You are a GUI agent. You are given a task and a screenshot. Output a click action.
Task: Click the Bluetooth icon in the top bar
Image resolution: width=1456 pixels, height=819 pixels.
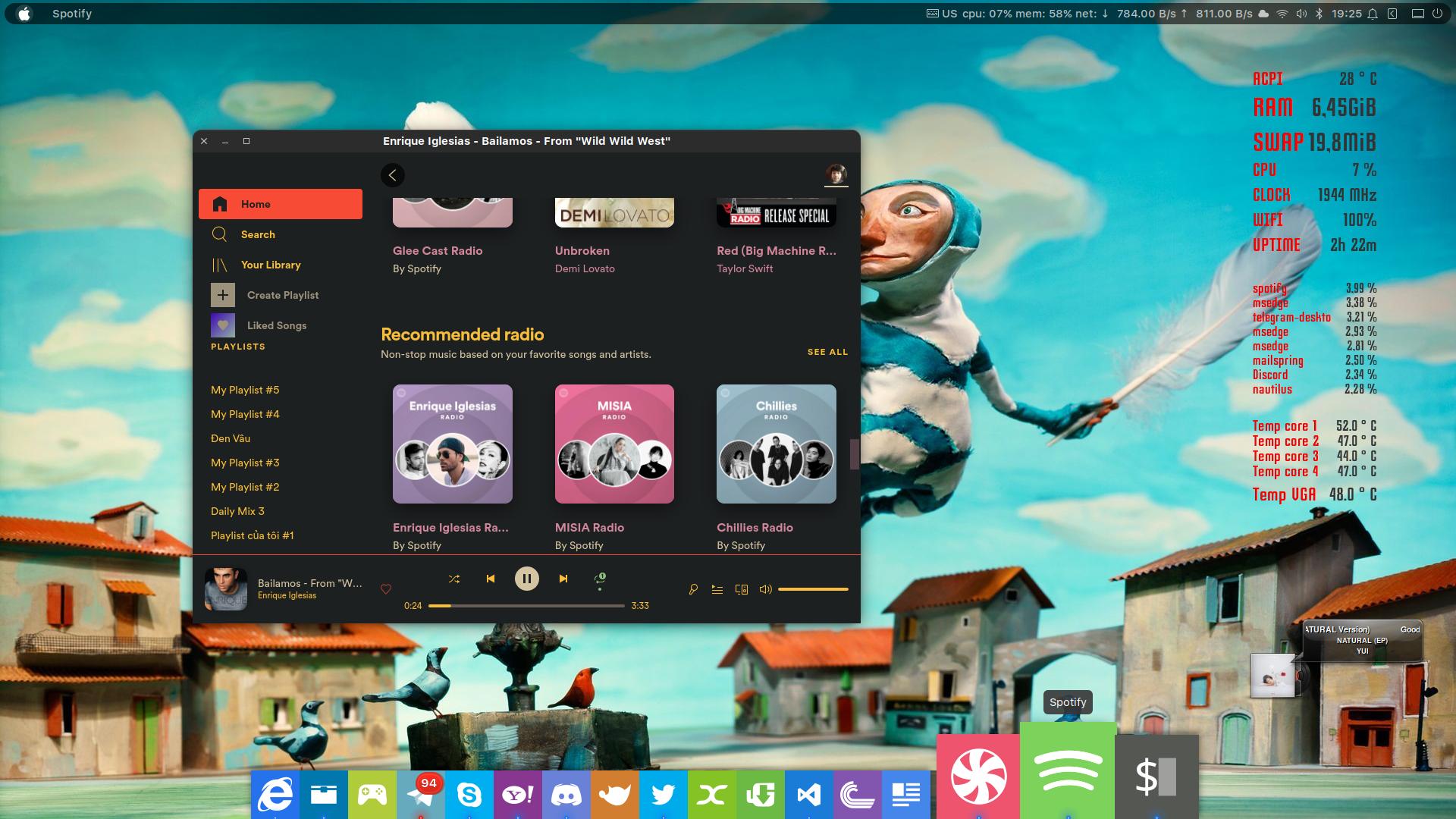point(1319,14)
